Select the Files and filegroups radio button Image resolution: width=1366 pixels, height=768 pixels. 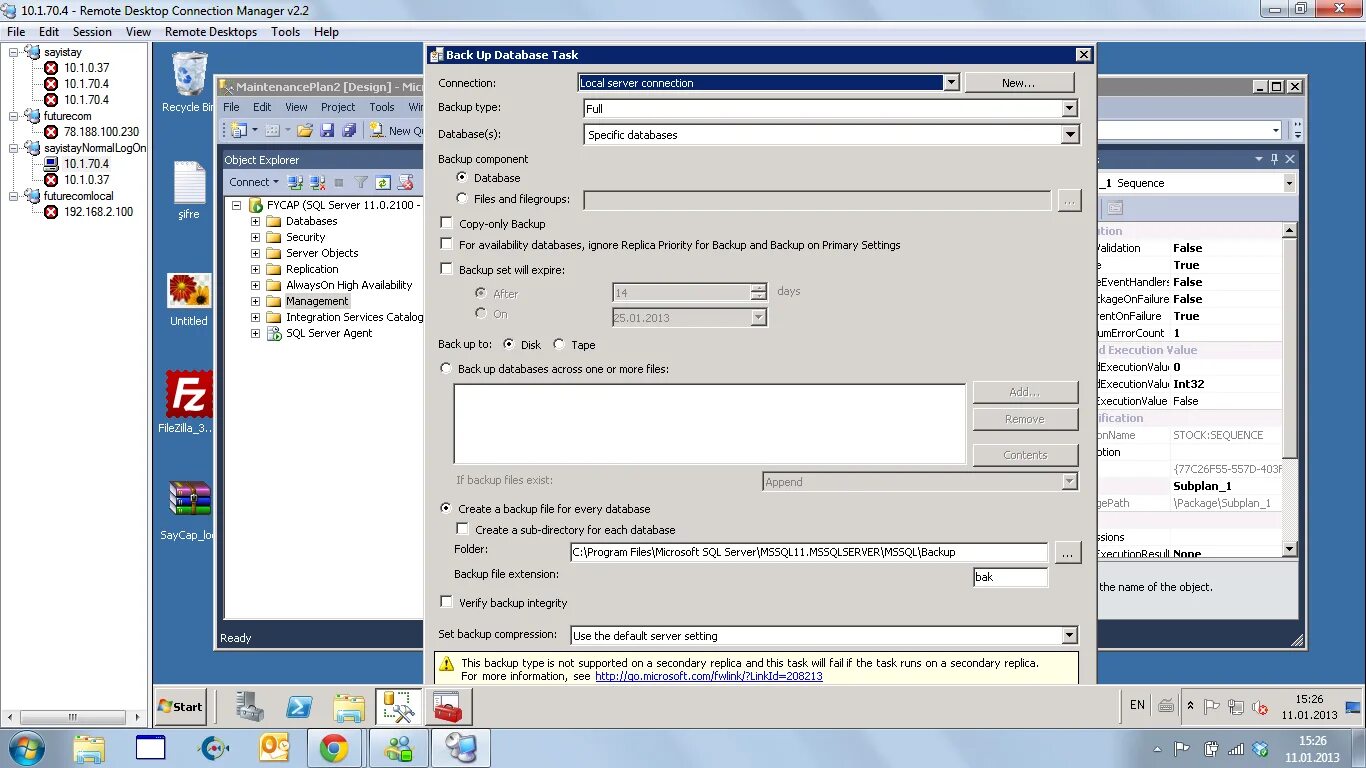(461, 199)
